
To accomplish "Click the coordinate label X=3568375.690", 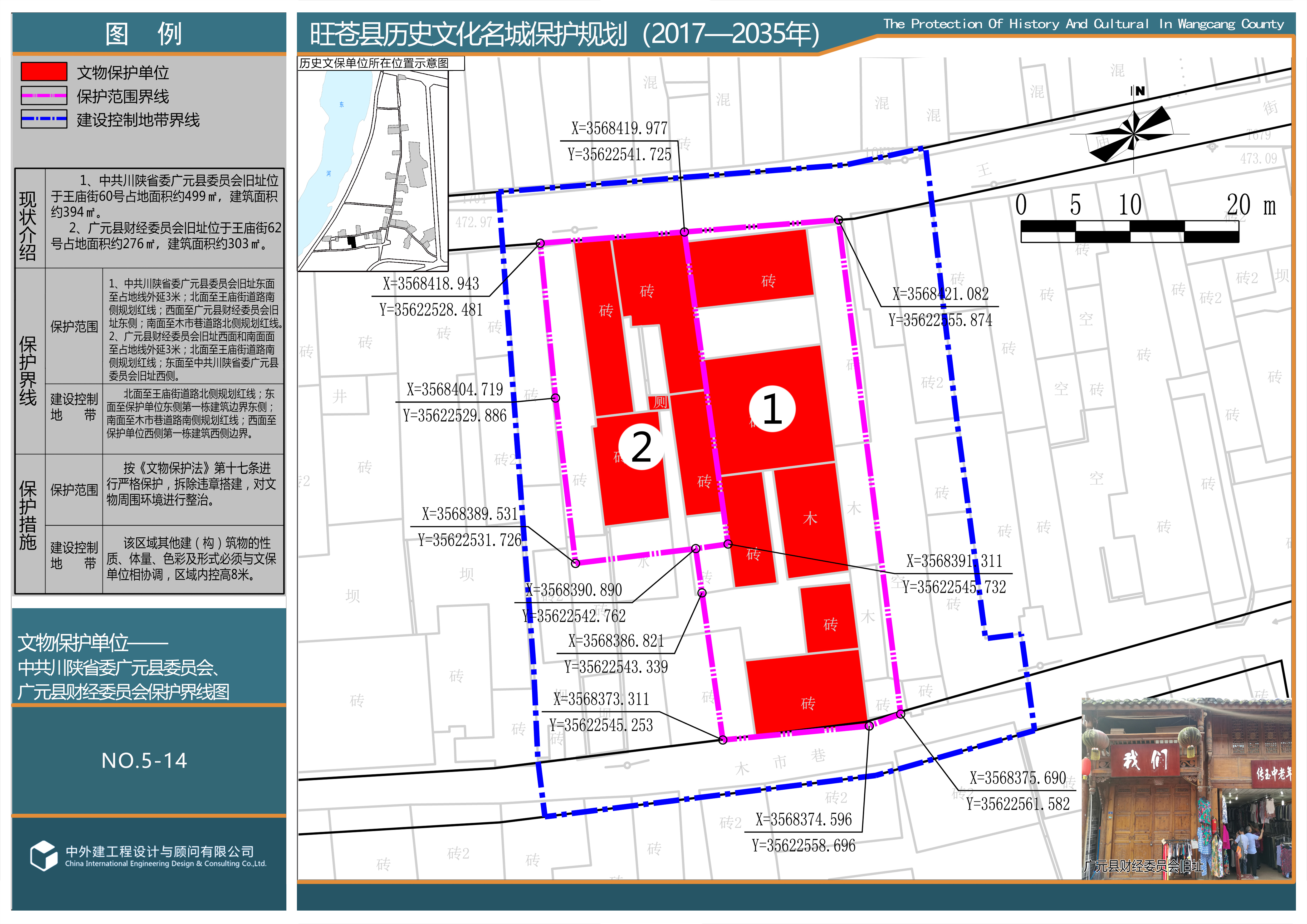I will point(1017,778).
